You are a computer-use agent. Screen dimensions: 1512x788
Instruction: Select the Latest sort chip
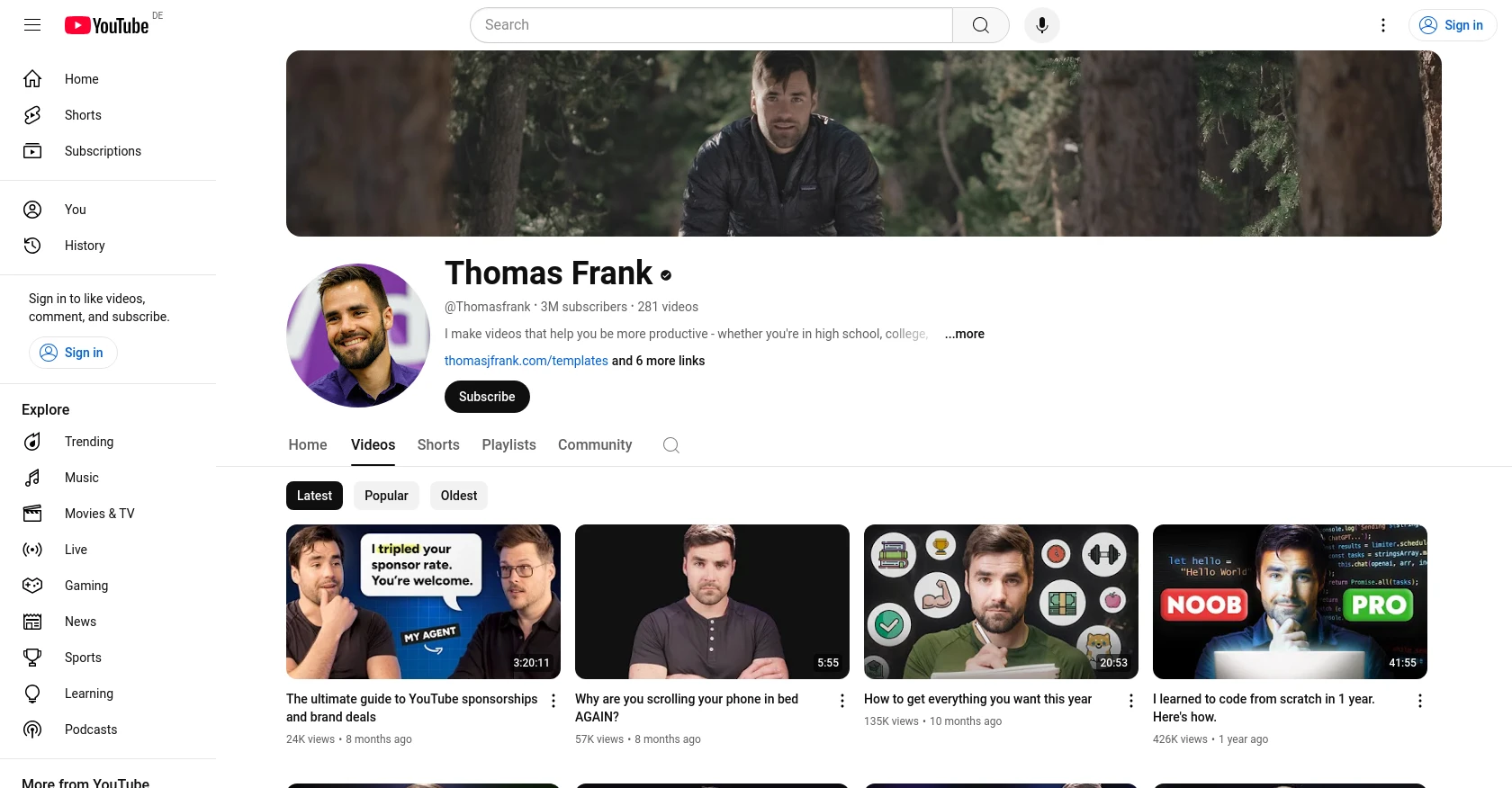pos(314,496)
